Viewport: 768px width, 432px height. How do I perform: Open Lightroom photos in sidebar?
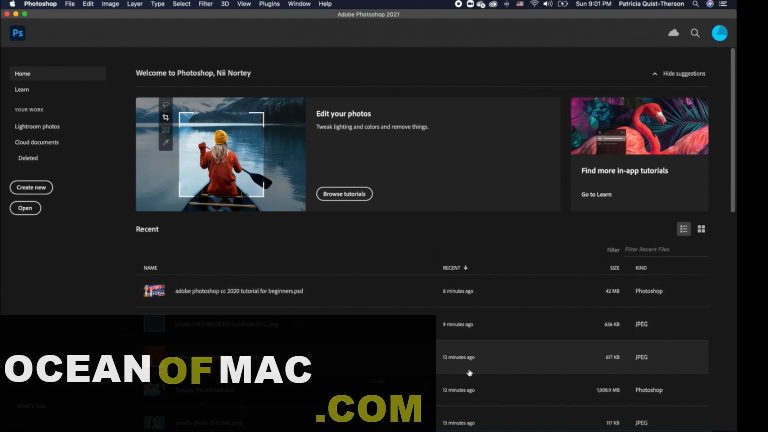pos(37,126)
